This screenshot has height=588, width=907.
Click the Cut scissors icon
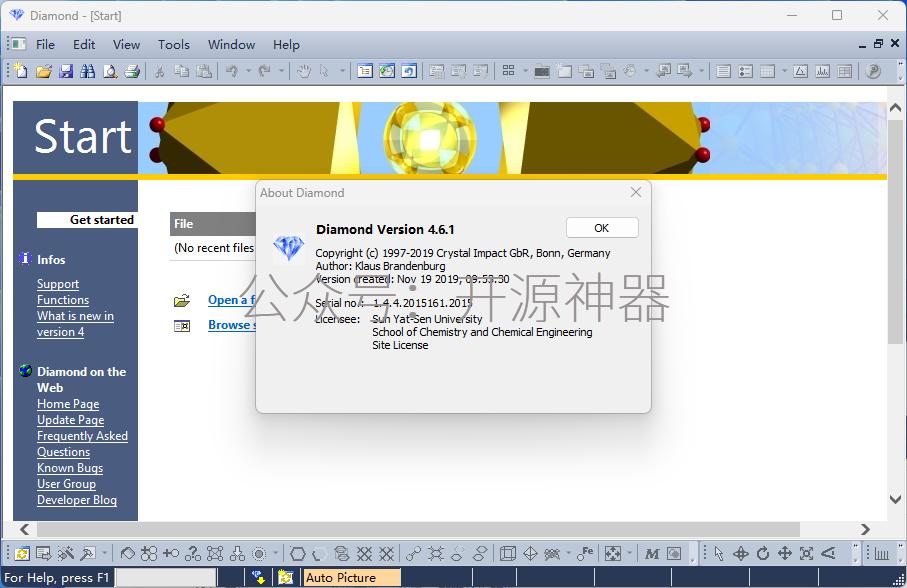coord(159,71)
